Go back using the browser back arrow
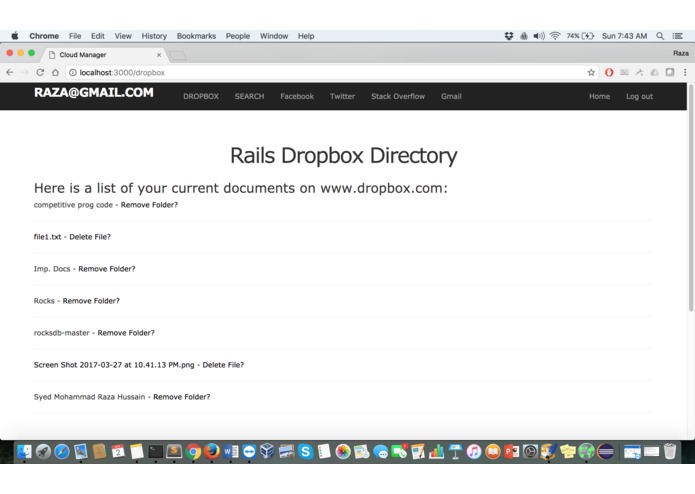This screenshot has width=695, height=494. click(x=10, y=72)
